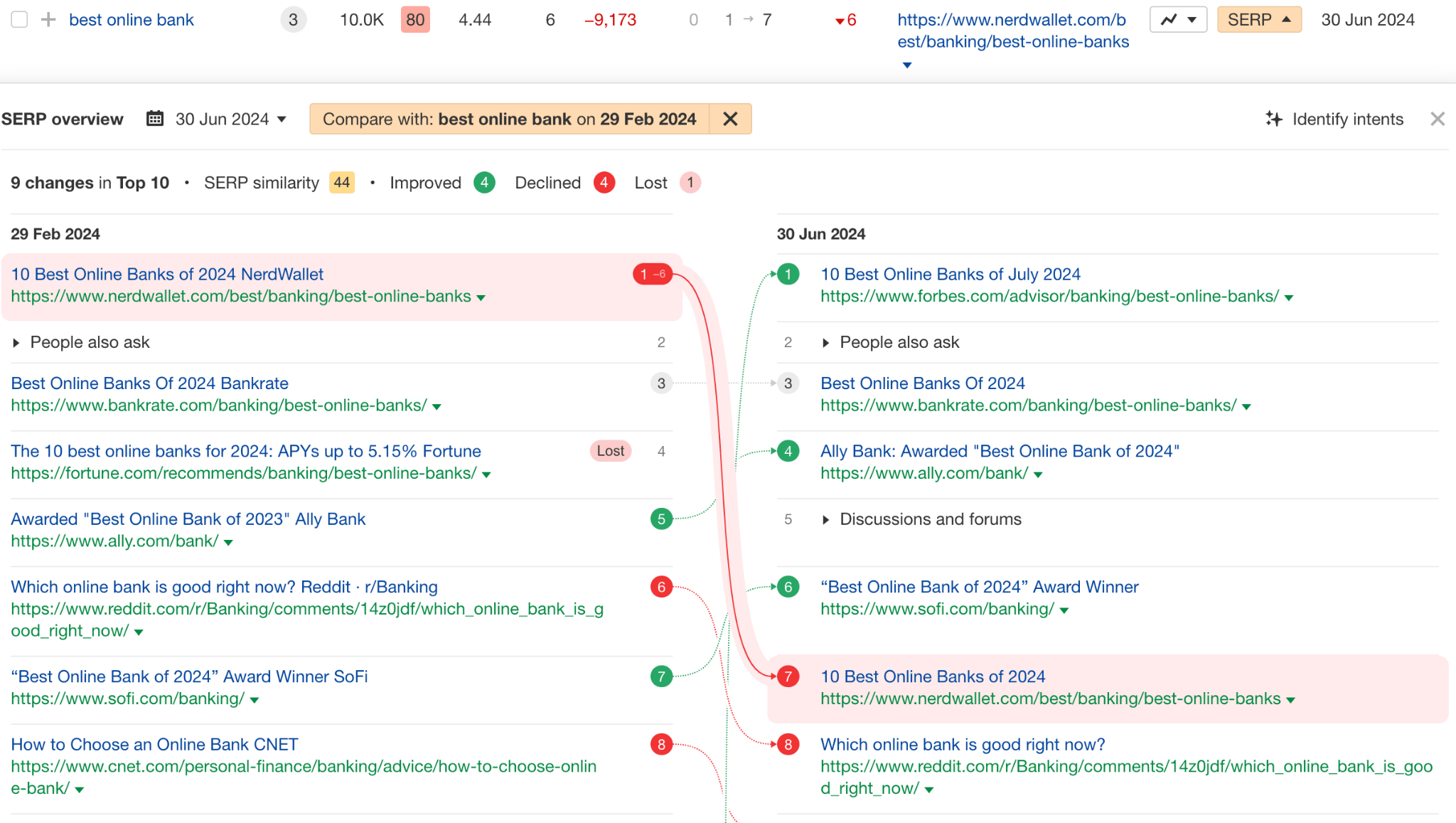Screen dimensions: 1456x823
Task: Click the Improved count badge 4
Action: (484, 183)
